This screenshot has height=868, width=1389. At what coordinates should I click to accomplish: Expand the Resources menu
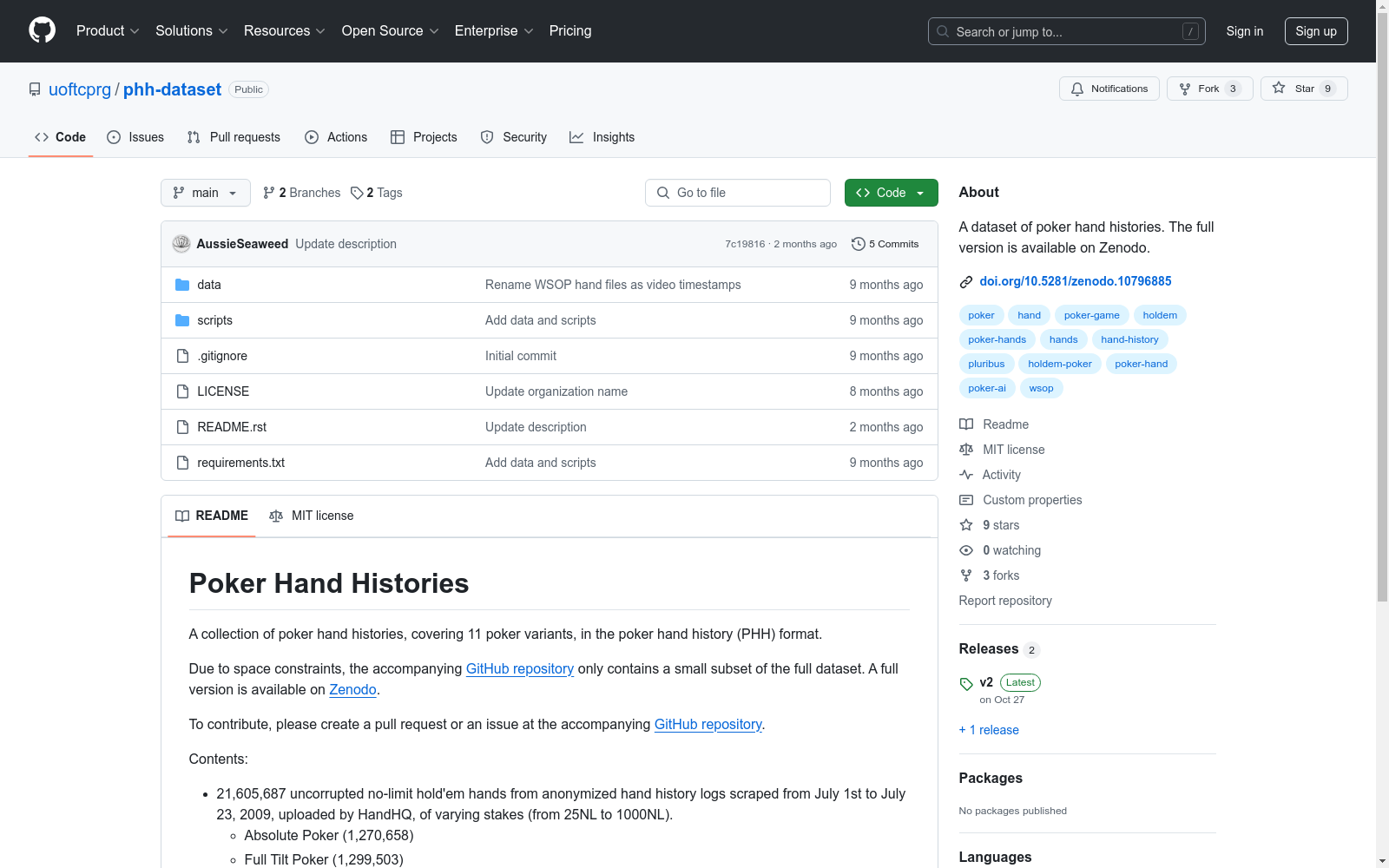[285, 31]
